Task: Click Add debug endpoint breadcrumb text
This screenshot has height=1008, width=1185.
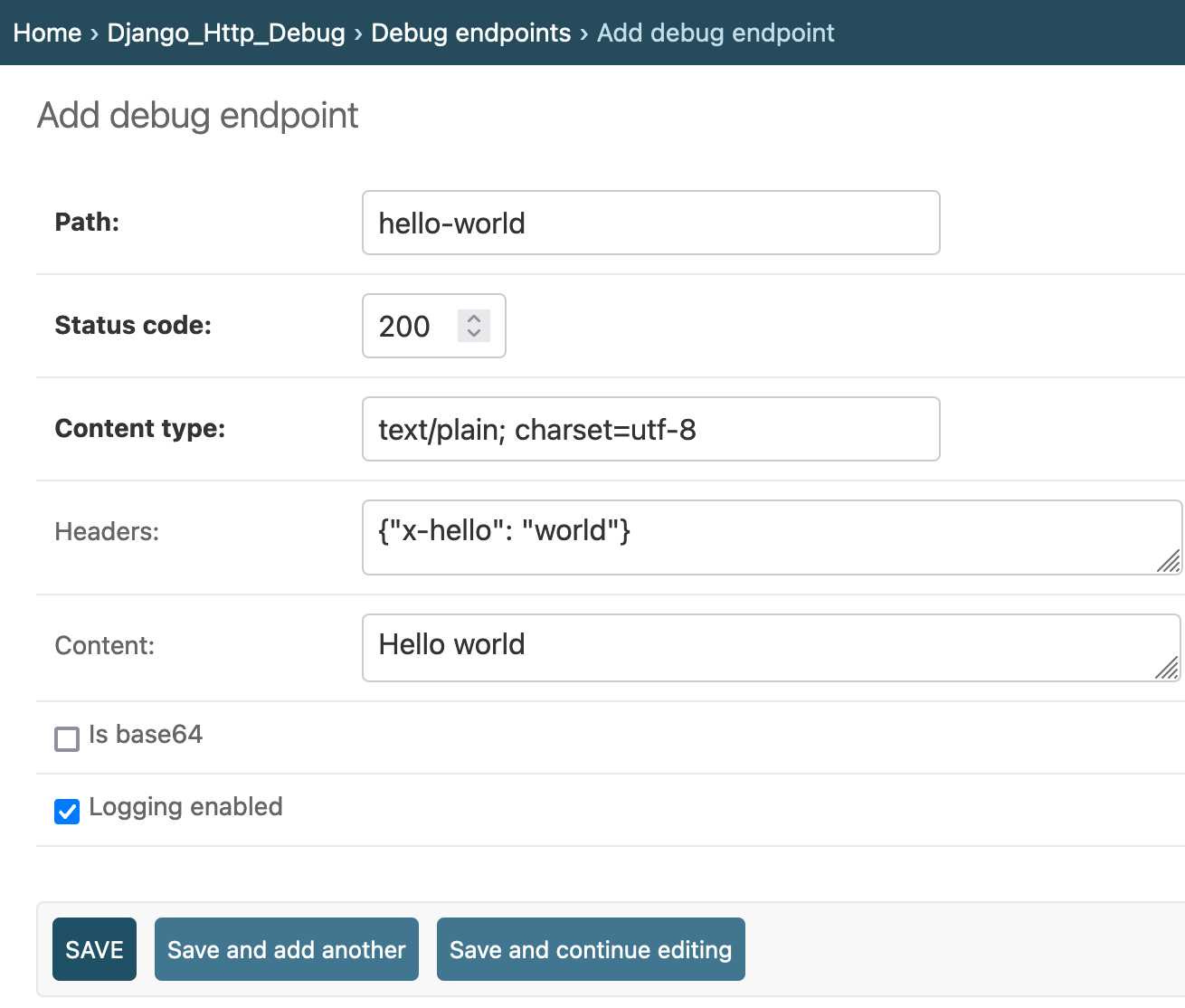Action: pyautogui.click(x=716, y=33)
